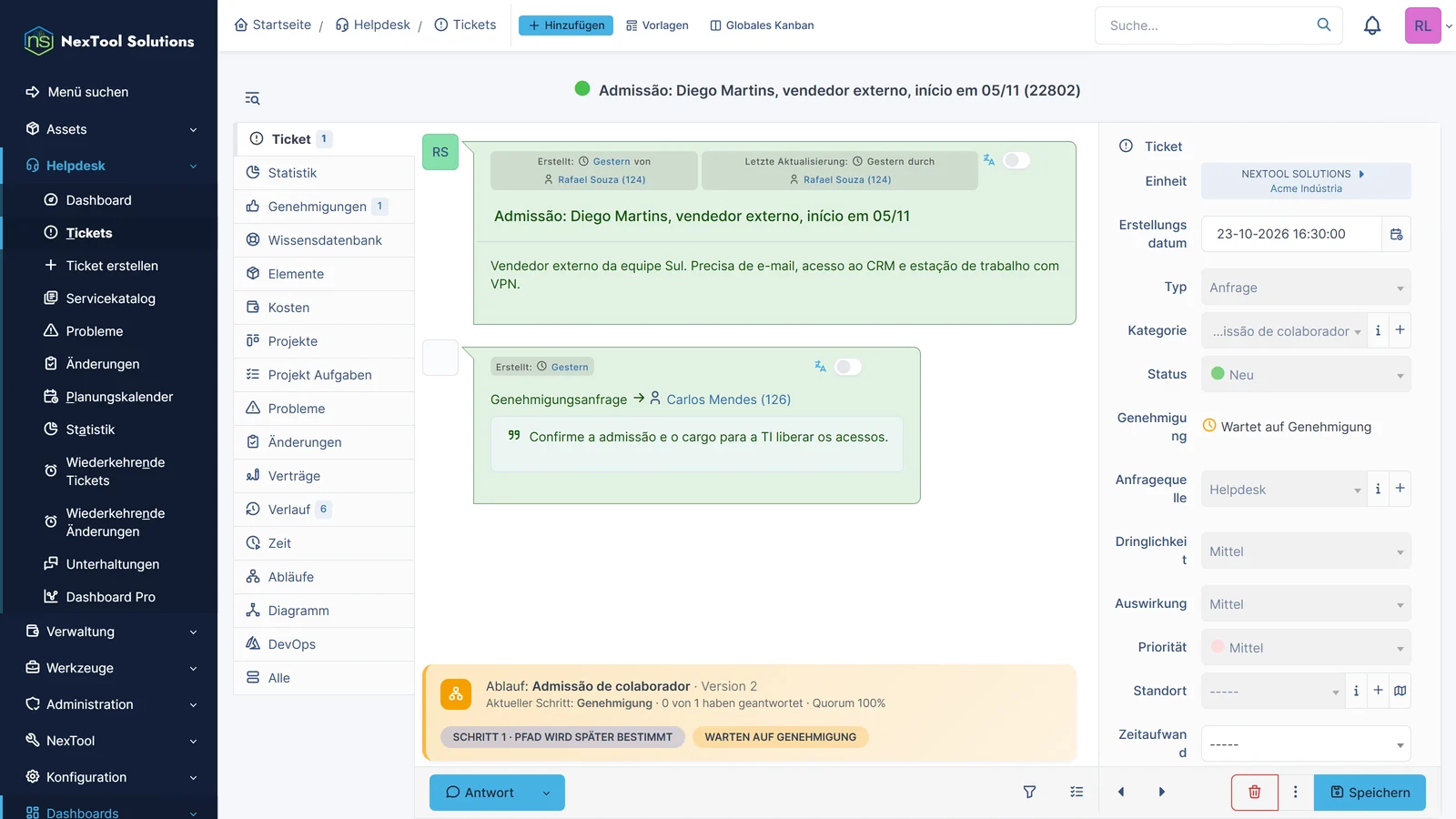The height and width of the screenshot is (819, 1456).
Task: Click the checklist icon beside filter
Action: 1077,793
